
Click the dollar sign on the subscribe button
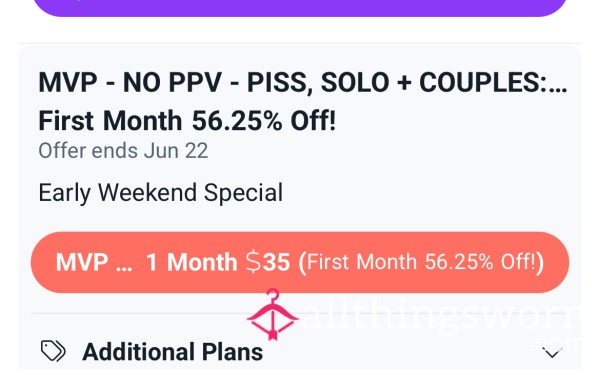click(253, 262)
